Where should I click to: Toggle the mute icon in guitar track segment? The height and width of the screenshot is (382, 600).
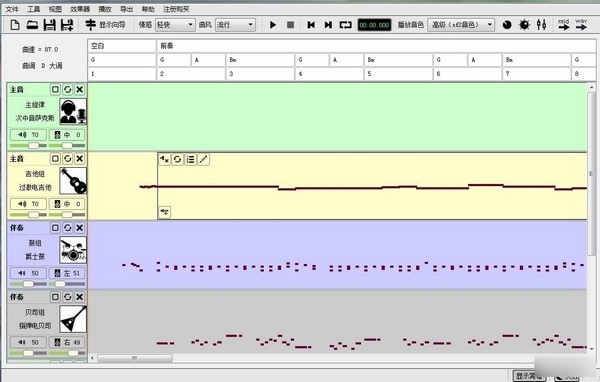coord(165,159)
